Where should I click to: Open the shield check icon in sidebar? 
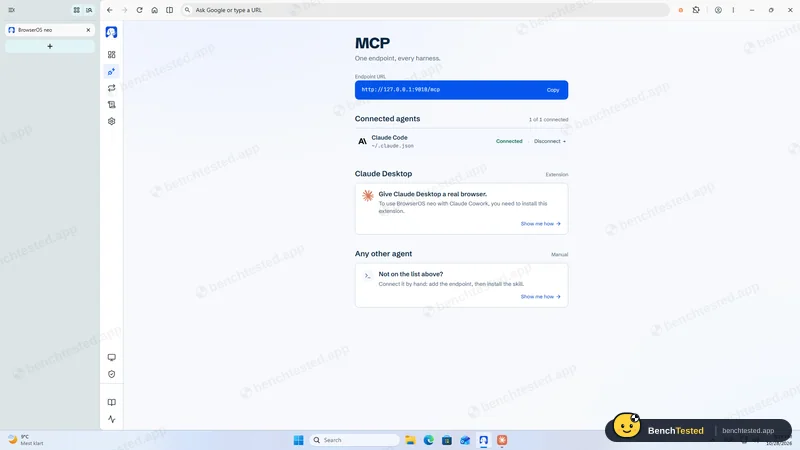coord(112,374)
